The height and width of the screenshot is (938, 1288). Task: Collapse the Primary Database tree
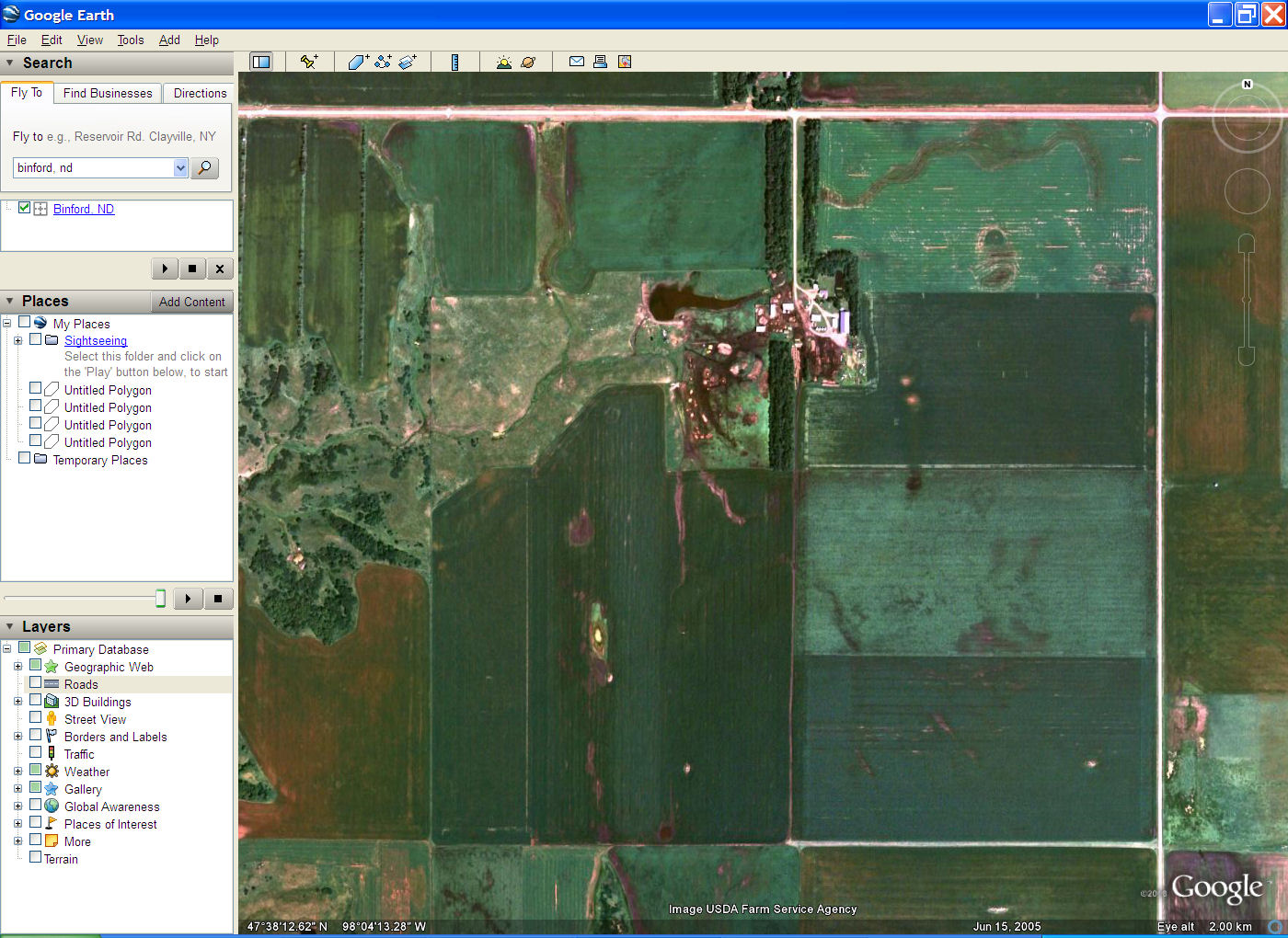(x=7, y=648)
